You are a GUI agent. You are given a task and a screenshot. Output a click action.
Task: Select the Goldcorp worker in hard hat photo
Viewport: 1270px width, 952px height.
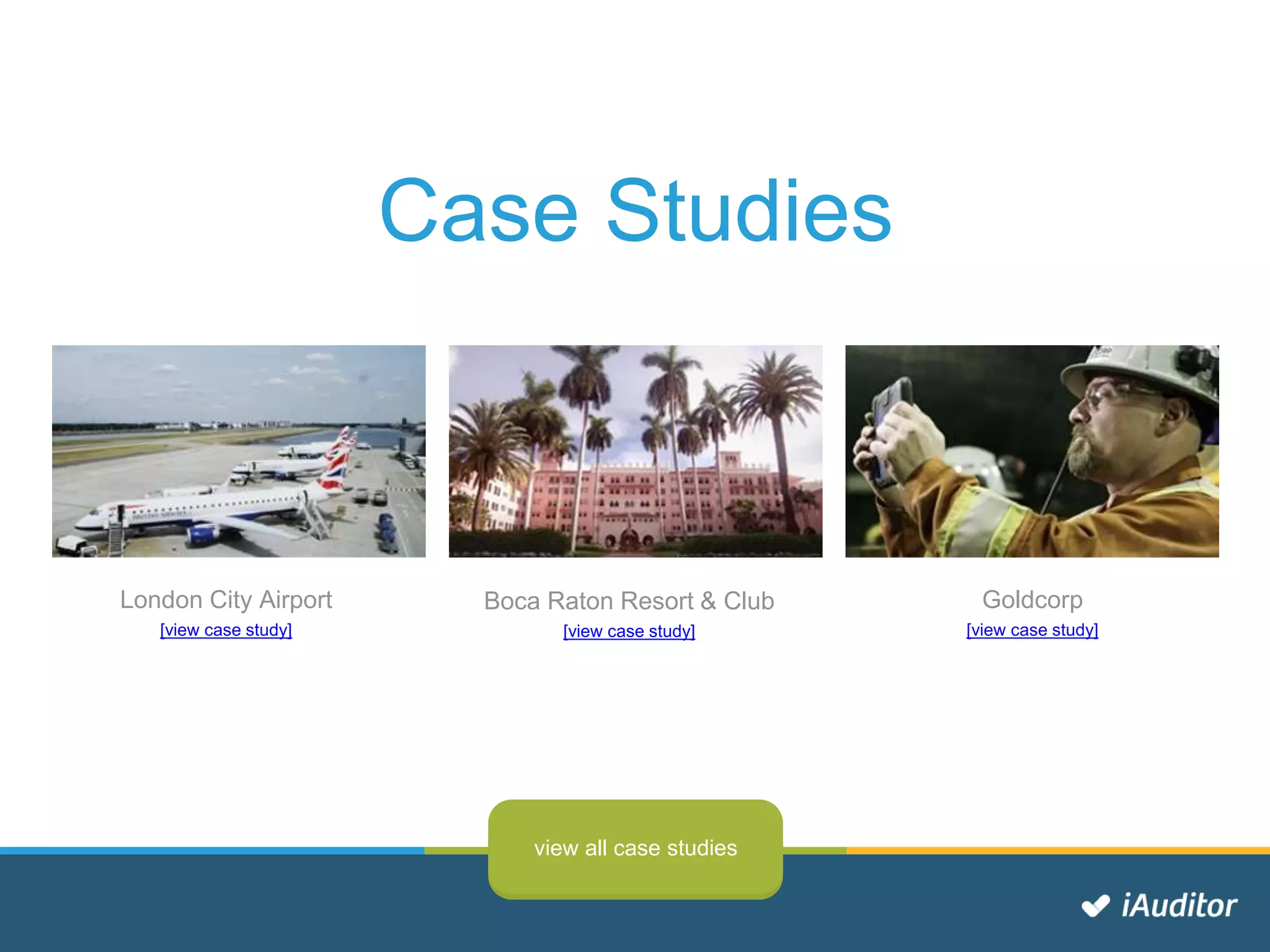coord(1032,451)
